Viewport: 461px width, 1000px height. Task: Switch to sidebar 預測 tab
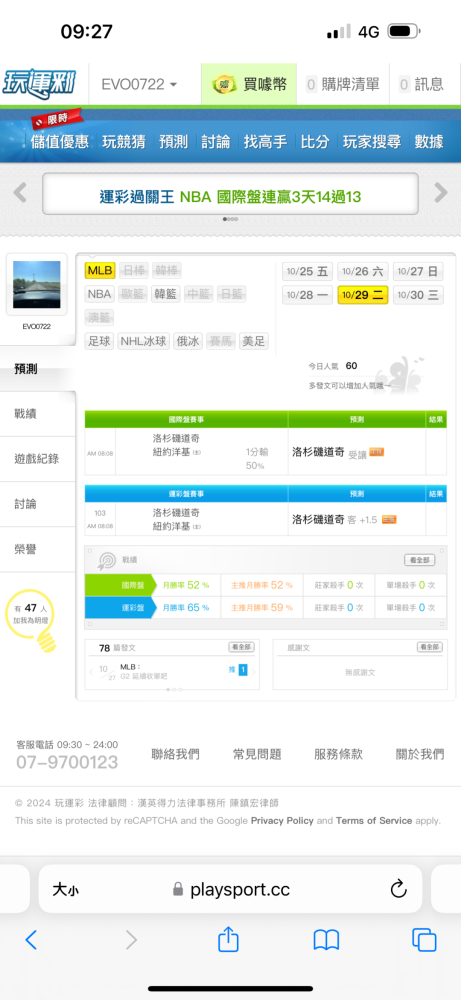click(38, 369)
